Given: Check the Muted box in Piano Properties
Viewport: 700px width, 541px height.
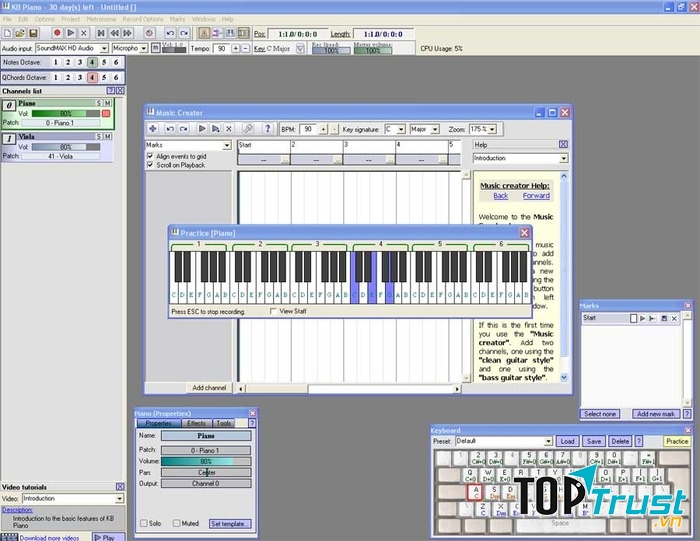Looking at the screenshot, I should point(176,523).
